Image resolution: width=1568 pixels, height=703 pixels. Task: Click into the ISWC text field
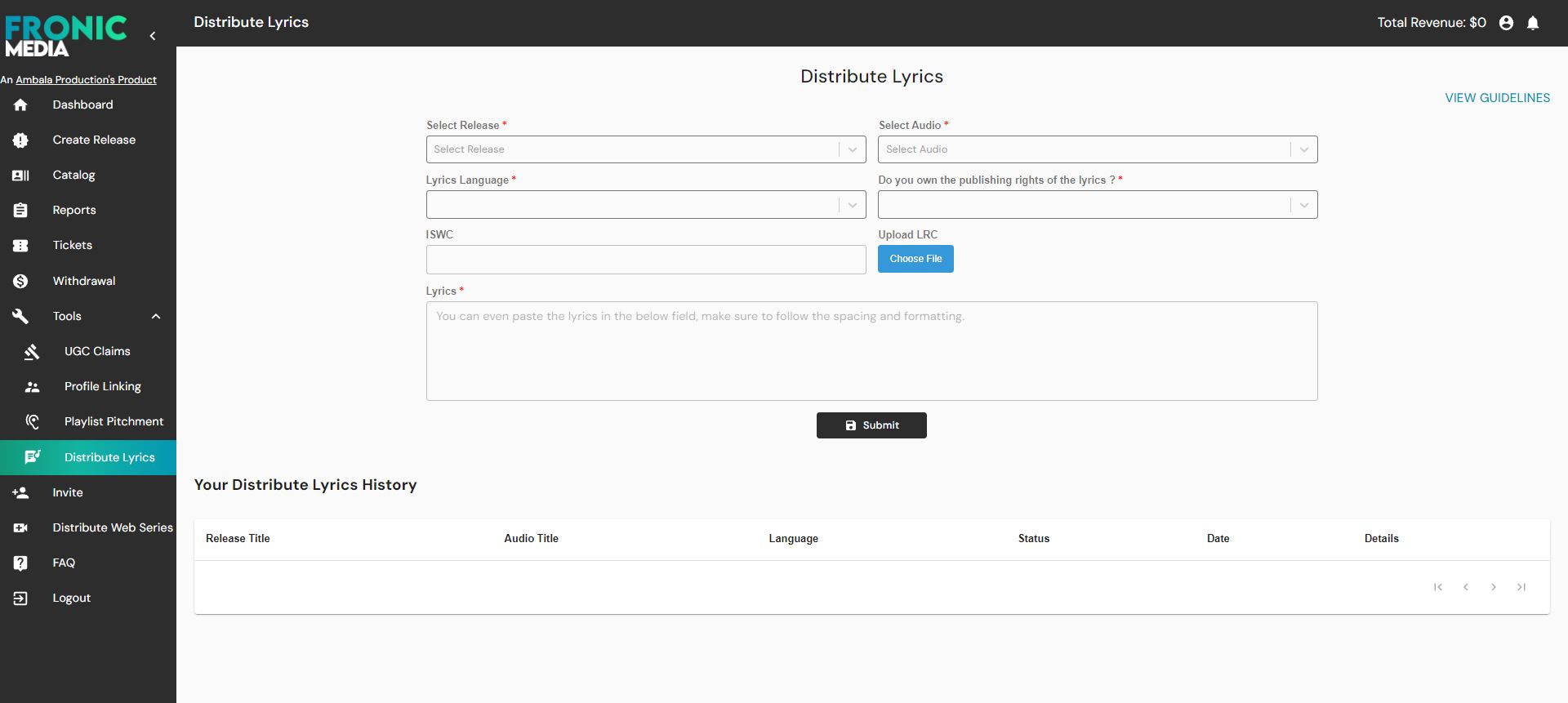pyautogui.click(x=645, y=260)
